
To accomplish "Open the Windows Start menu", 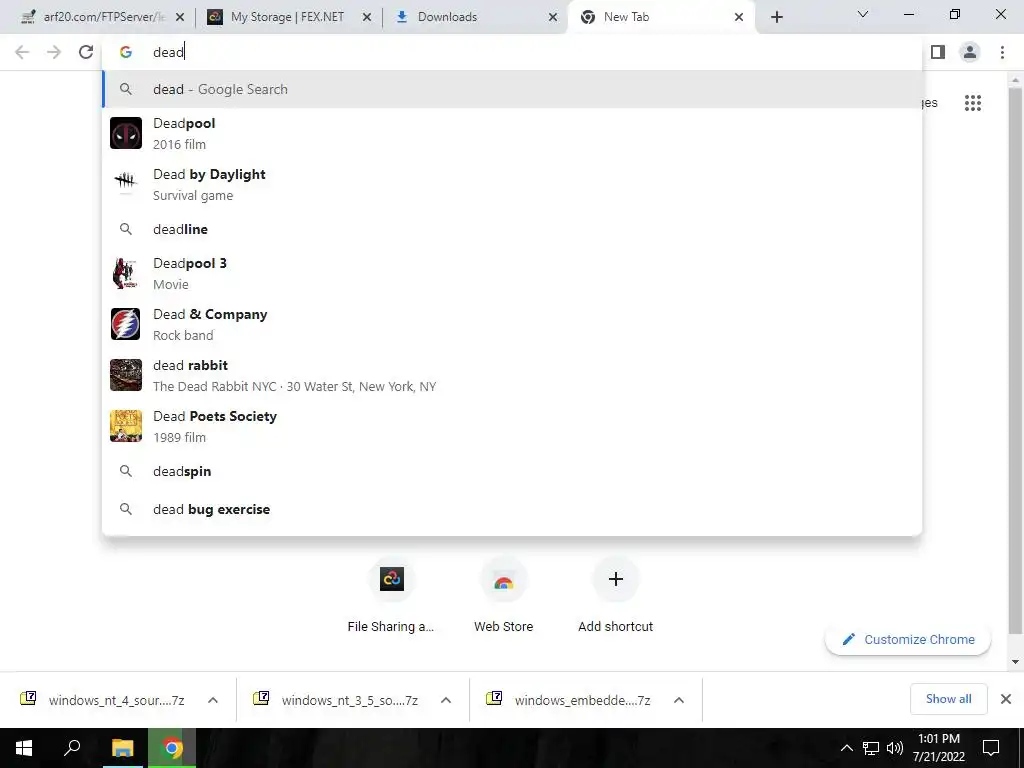I will point(24,748).
